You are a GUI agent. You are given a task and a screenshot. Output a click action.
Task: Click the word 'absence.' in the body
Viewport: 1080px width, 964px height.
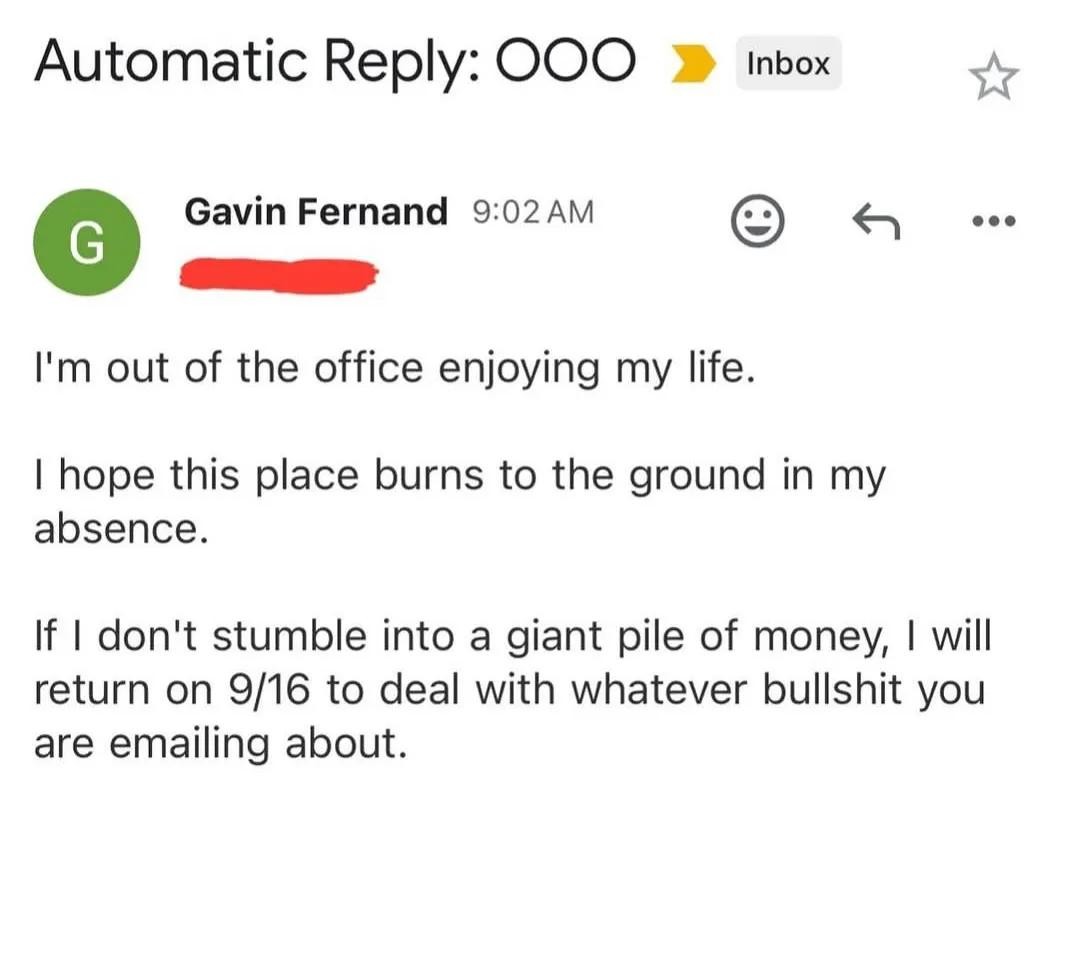(x=121, y=529)
